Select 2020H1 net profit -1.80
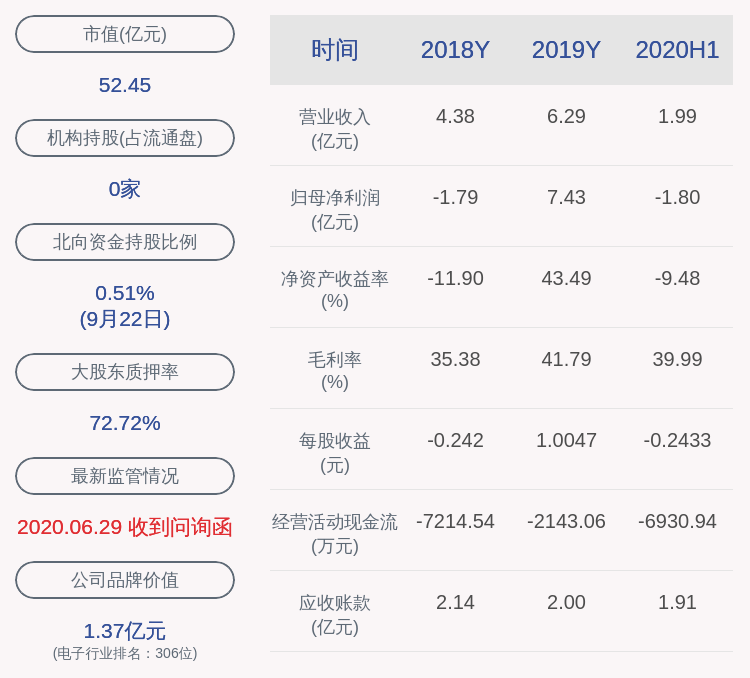The image size is (750, 678). 677,198
